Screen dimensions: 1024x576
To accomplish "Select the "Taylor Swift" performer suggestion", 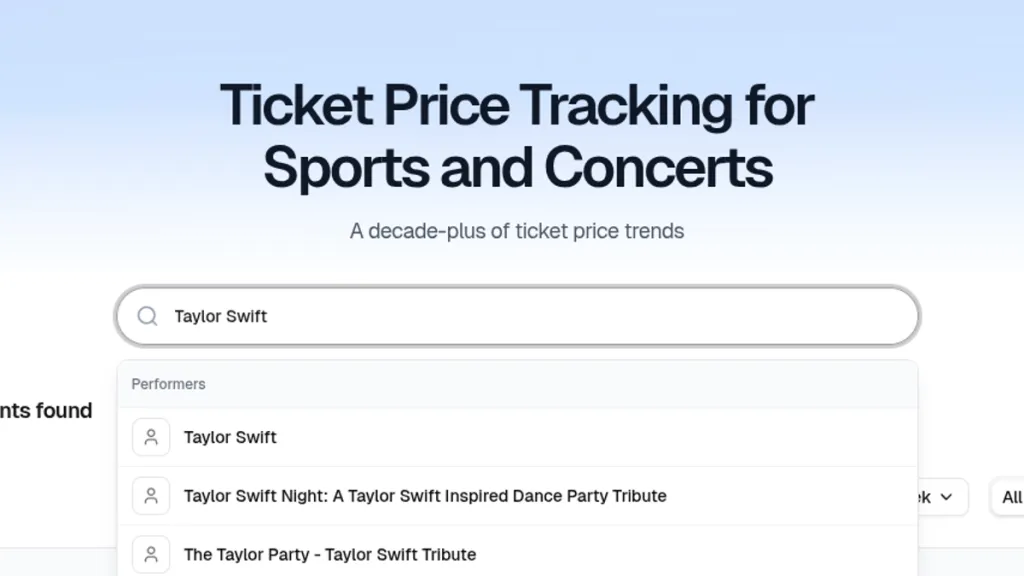I will pyautogui.click(x=230, y=437).
